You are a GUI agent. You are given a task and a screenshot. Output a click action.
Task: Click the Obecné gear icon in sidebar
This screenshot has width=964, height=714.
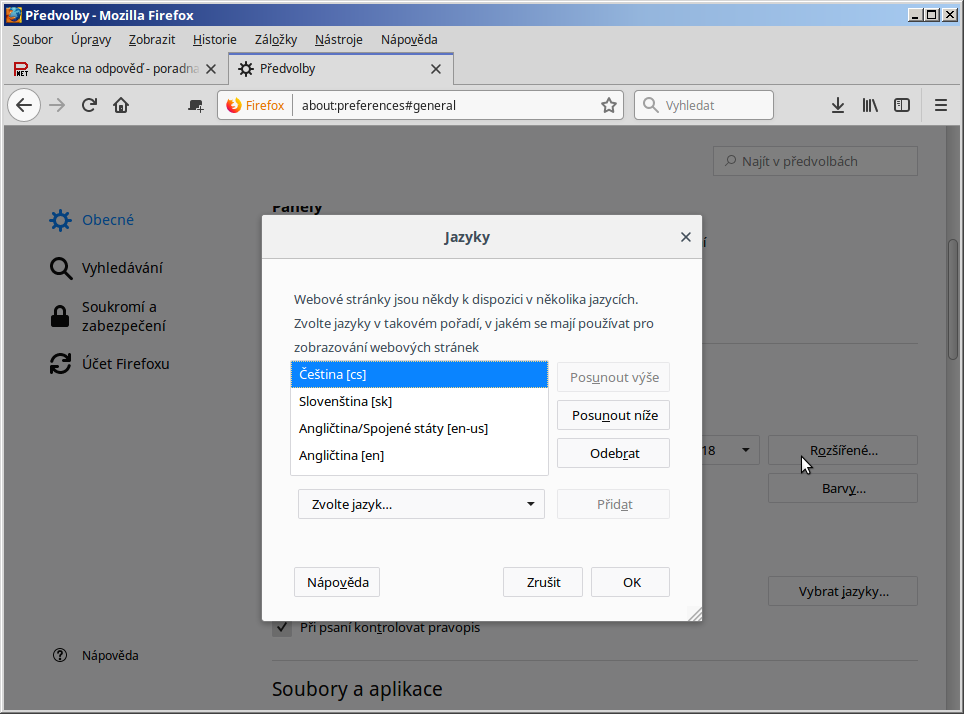pyautogui.click(x=60, y=220)
